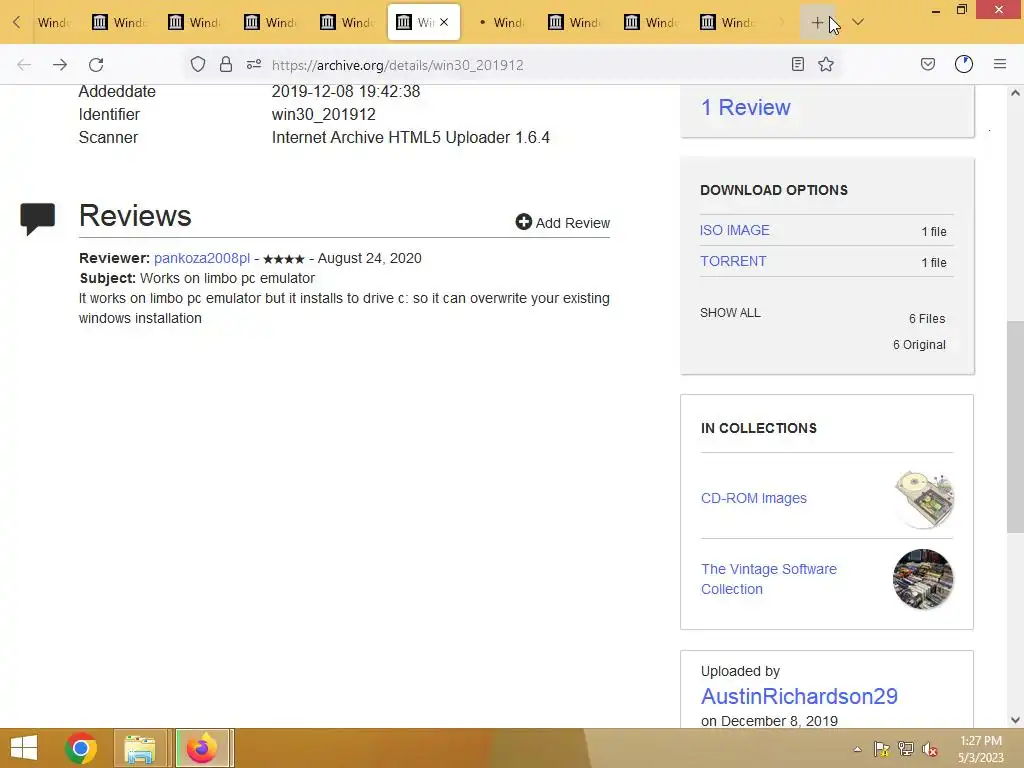Click the CD-ROM Images collection thumbnail

(x=923, y=498)
